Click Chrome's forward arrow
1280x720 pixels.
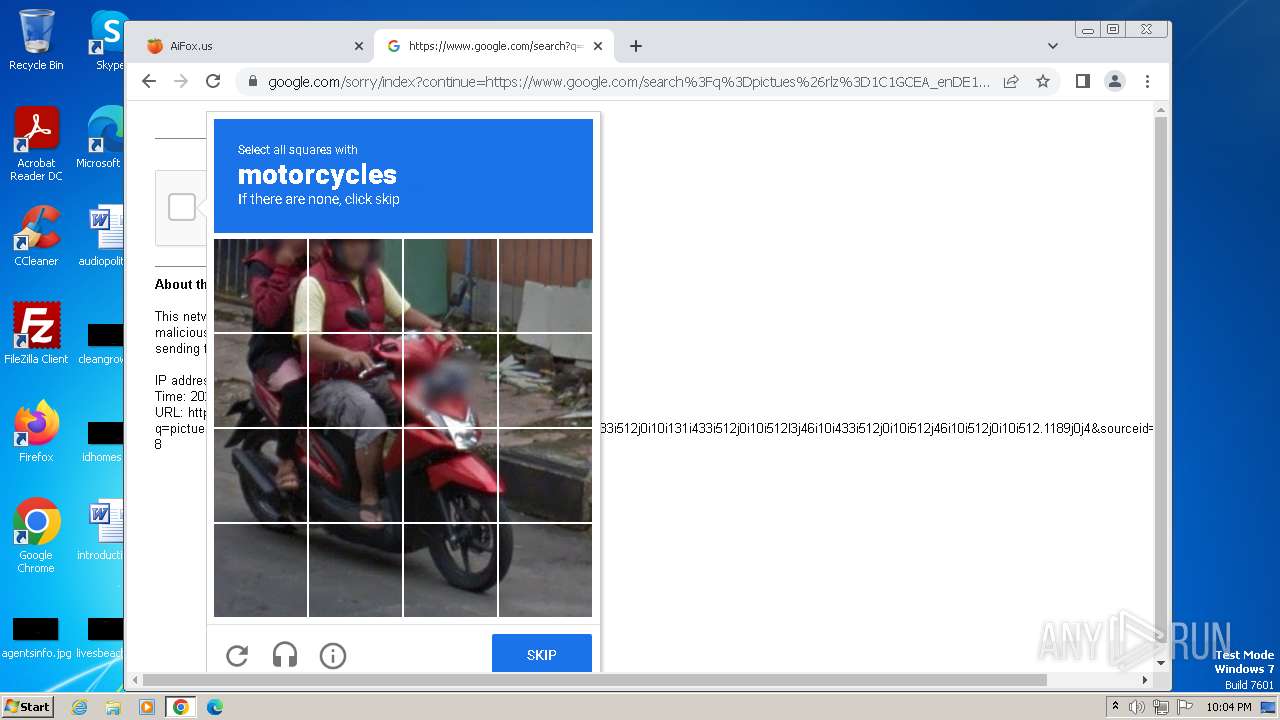point(181,81)
